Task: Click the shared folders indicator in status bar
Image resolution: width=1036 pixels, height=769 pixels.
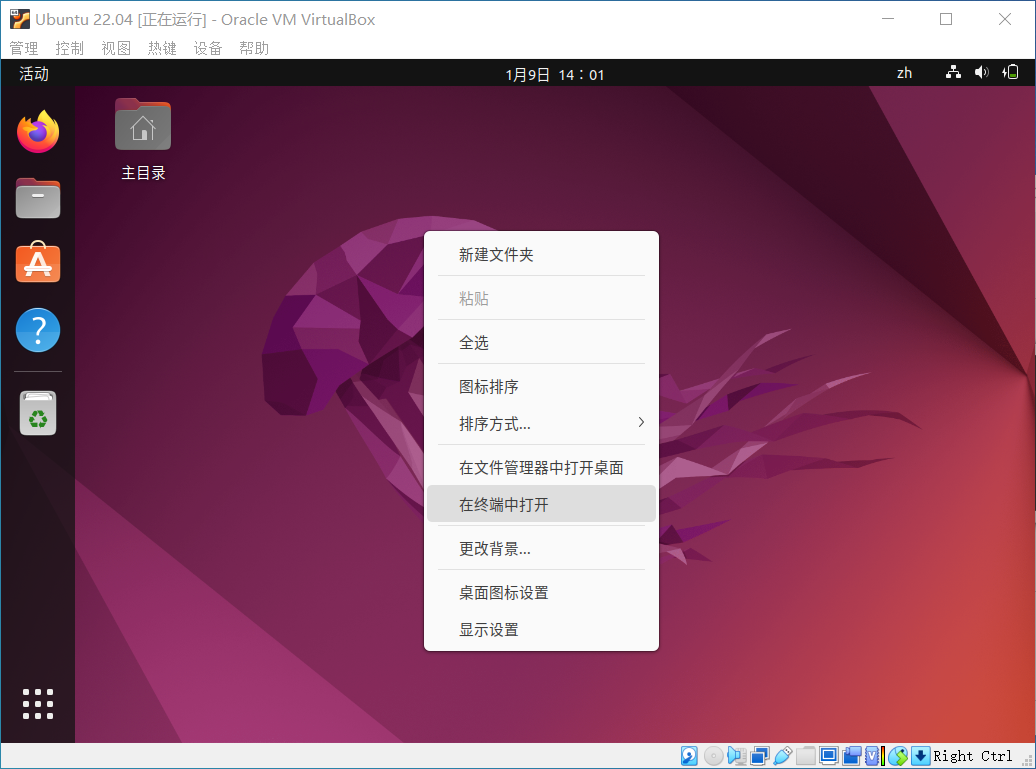Action: pos(805,756)
